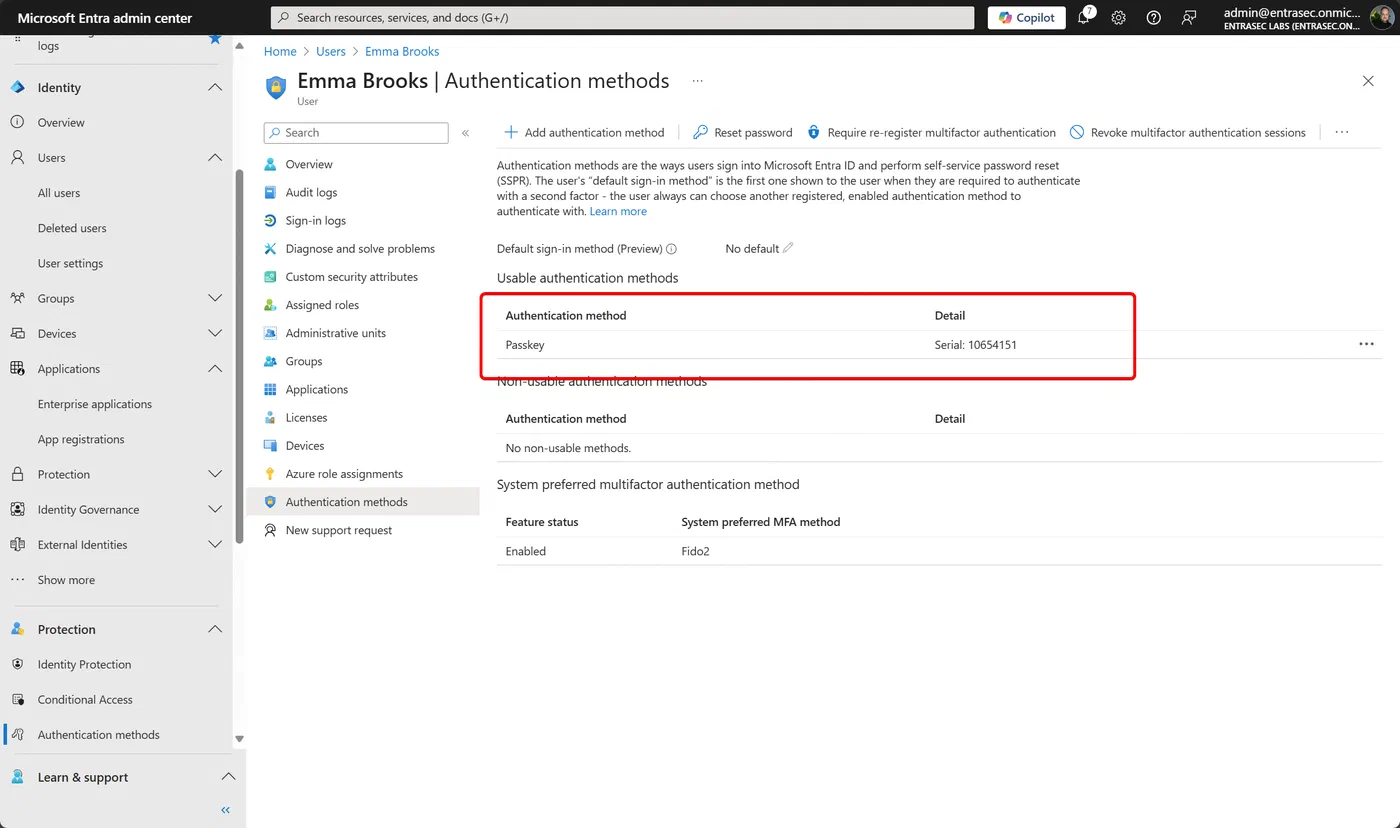Viewport: 1400px width, 828px height.
Task: Close the Authentication methods blade
Action: (x=1368, y=81)
